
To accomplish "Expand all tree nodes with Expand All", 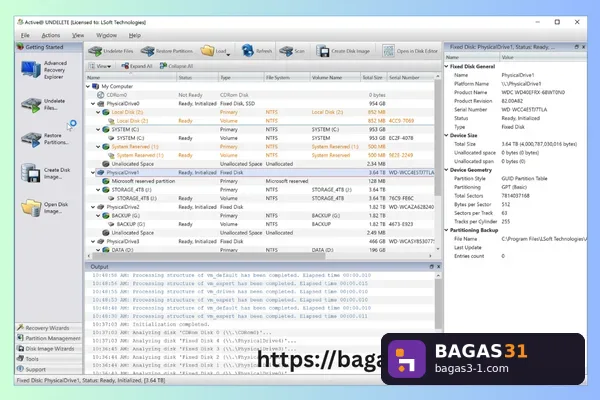I will pos(137,66).
